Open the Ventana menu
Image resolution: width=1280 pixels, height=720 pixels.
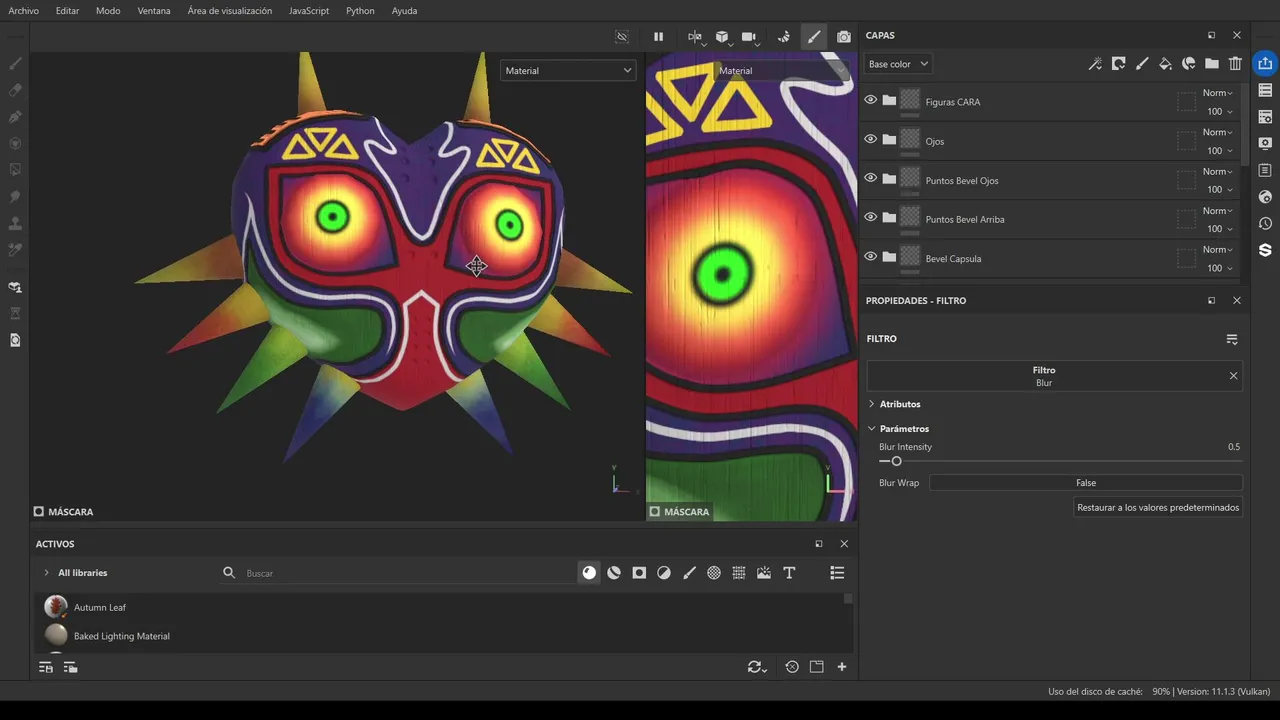(x=154, y=11)
